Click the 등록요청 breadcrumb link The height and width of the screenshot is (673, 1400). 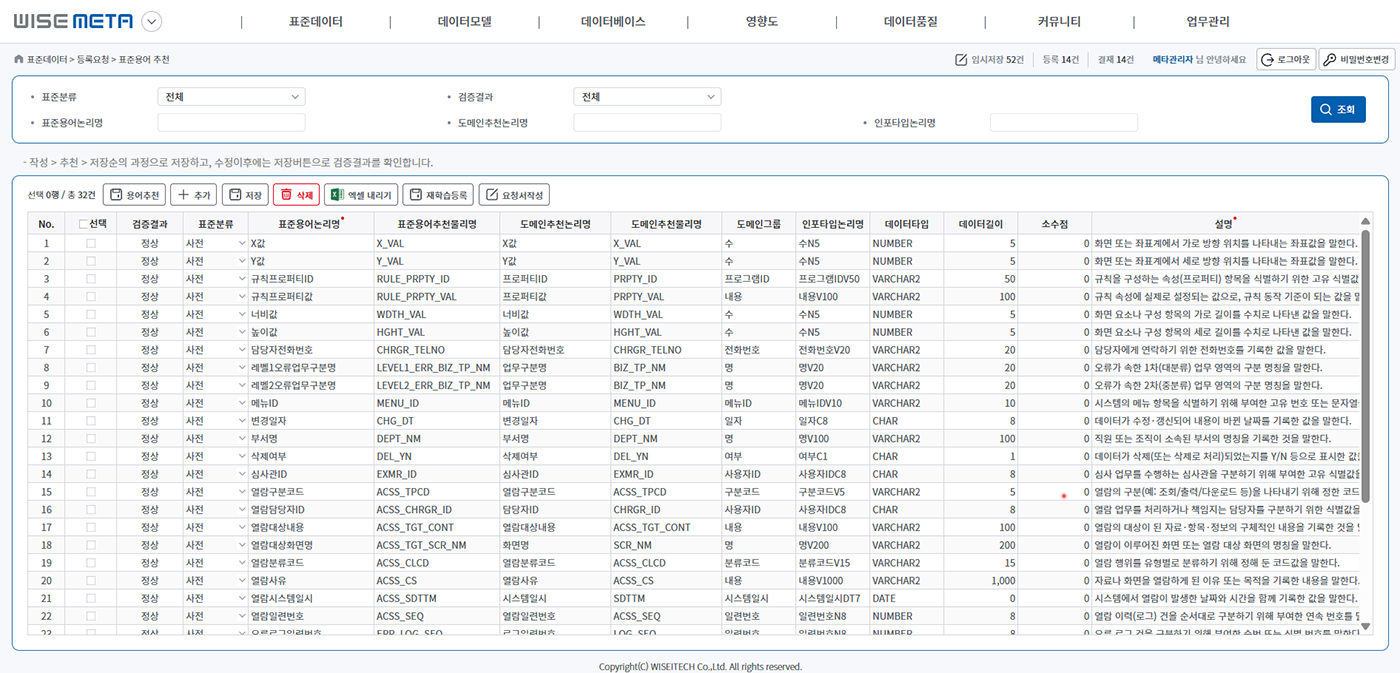(93, 60)
